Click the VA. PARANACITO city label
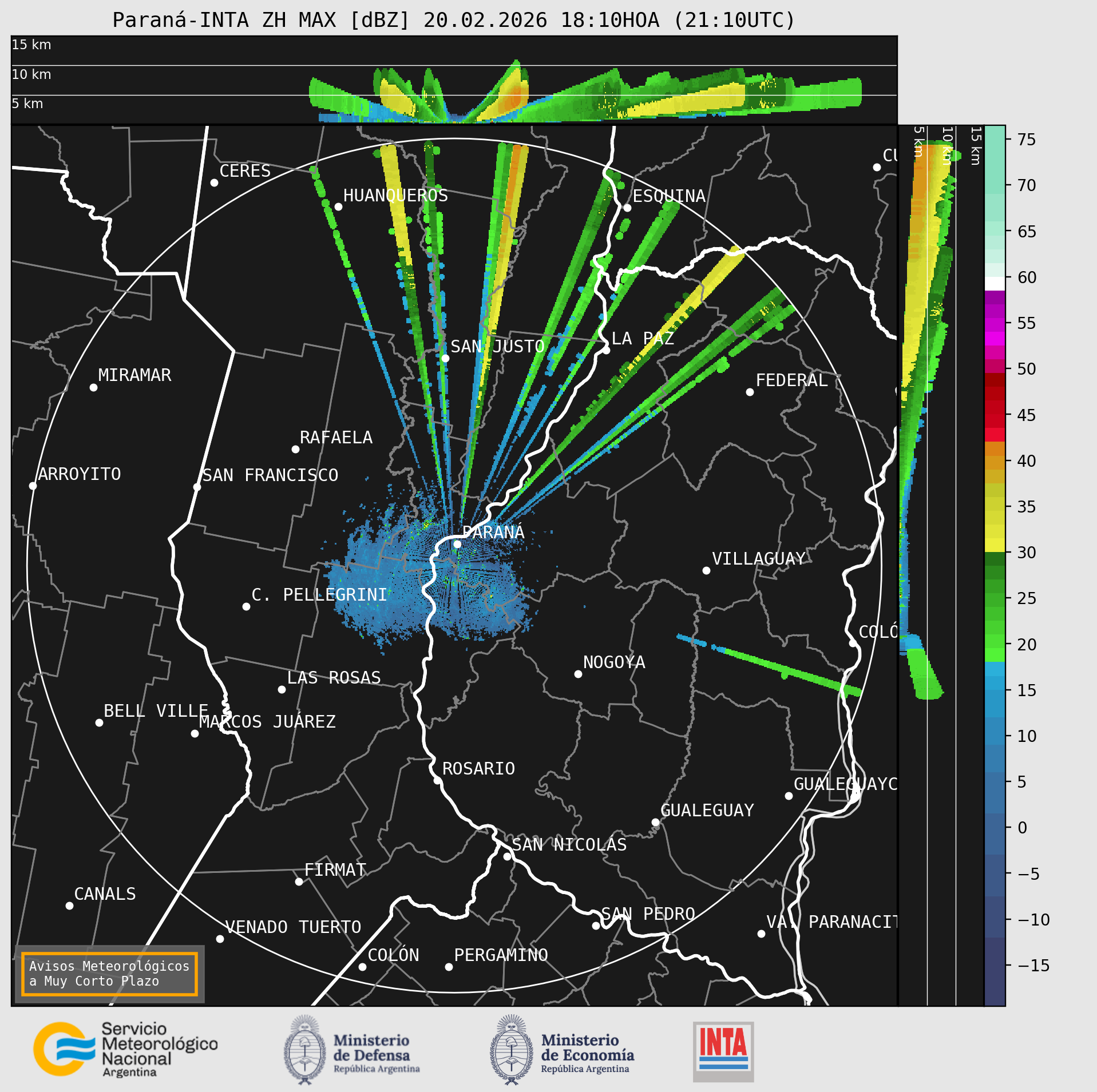The image size is (1097, 1092). click(831, 922)
